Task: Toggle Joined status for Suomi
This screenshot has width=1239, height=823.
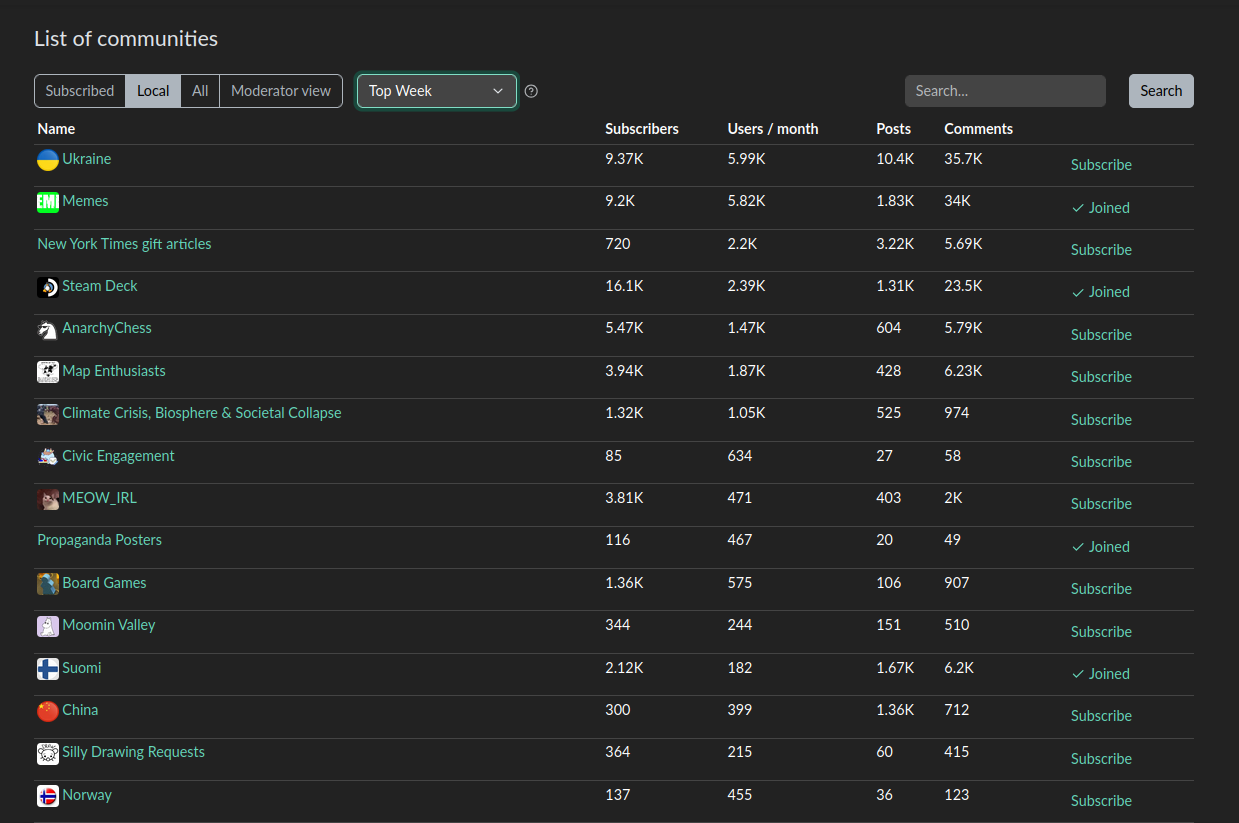Action: click(1100, 674)
